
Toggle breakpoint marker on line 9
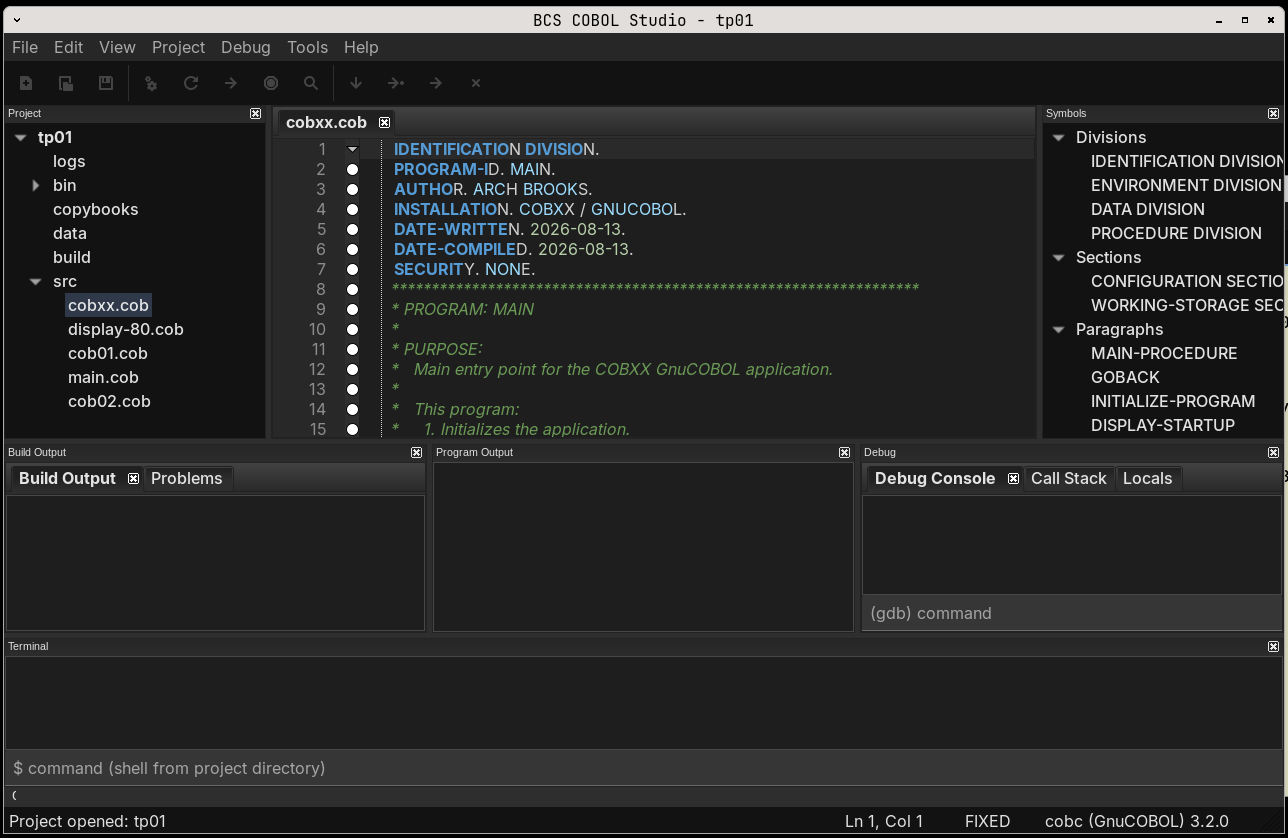tap(352, 310)
